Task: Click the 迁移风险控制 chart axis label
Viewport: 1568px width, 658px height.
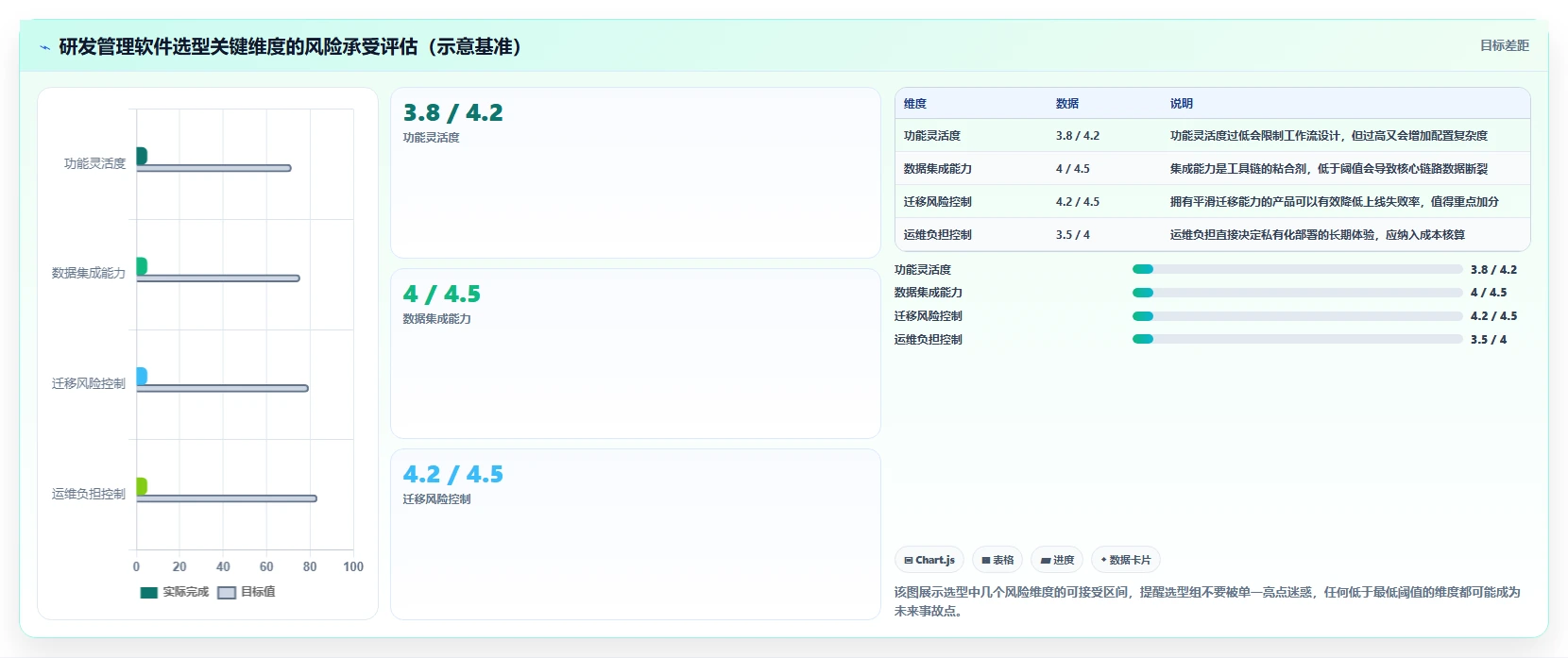Action: click(89, 383)
